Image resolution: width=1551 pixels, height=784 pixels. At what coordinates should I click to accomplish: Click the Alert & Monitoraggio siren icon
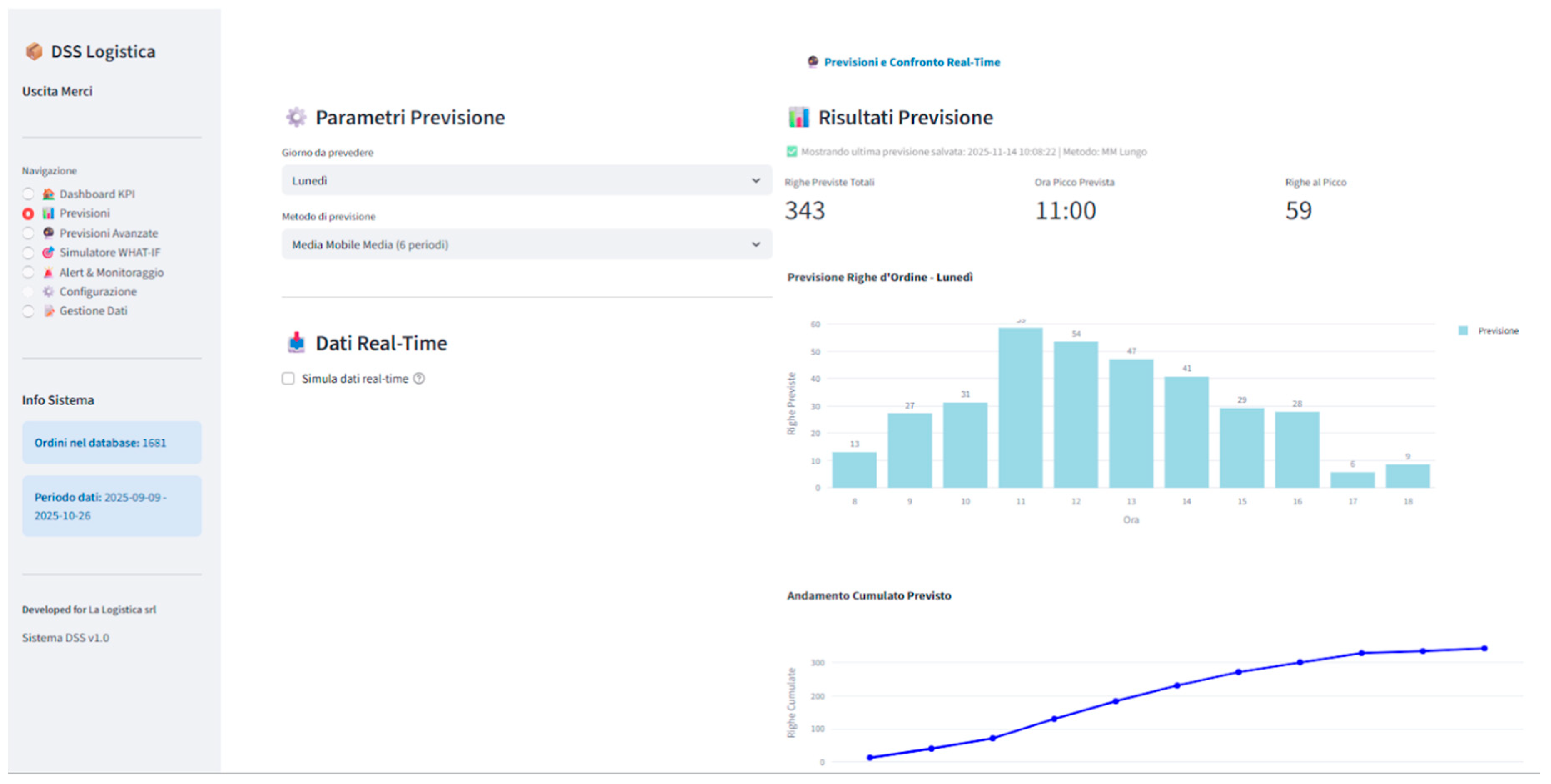[48, 273]
